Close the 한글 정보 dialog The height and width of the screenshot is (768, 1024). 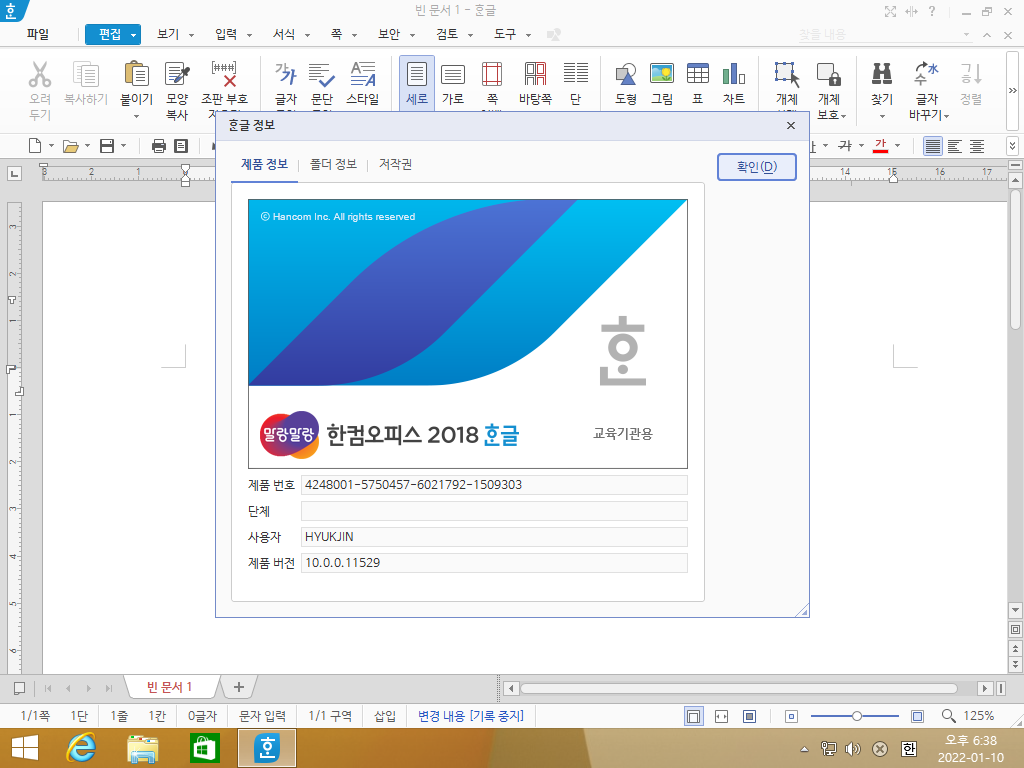[791, 125]
